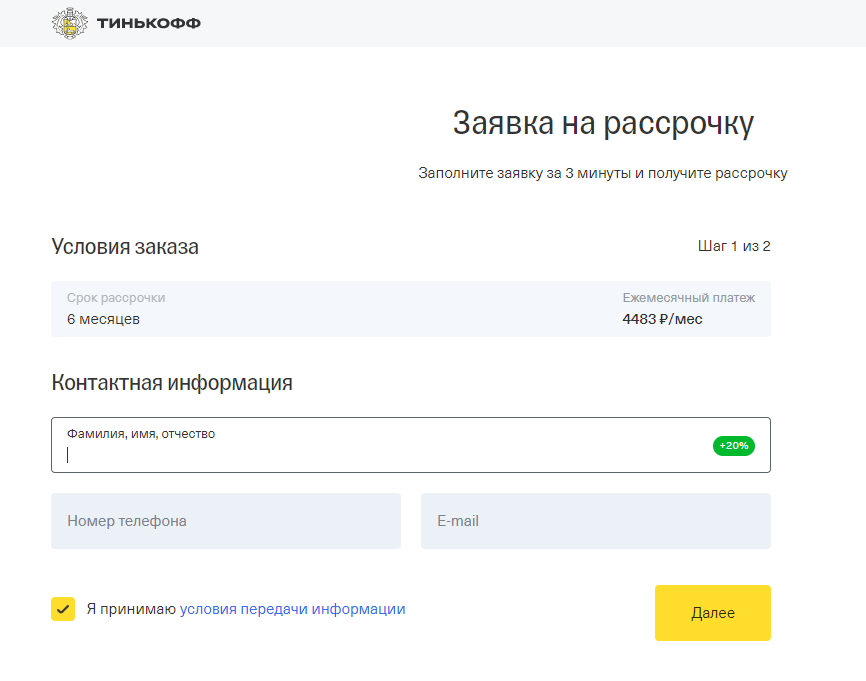Click the green +20% badge
866x681 pixels.
click(x=733, y=446)
